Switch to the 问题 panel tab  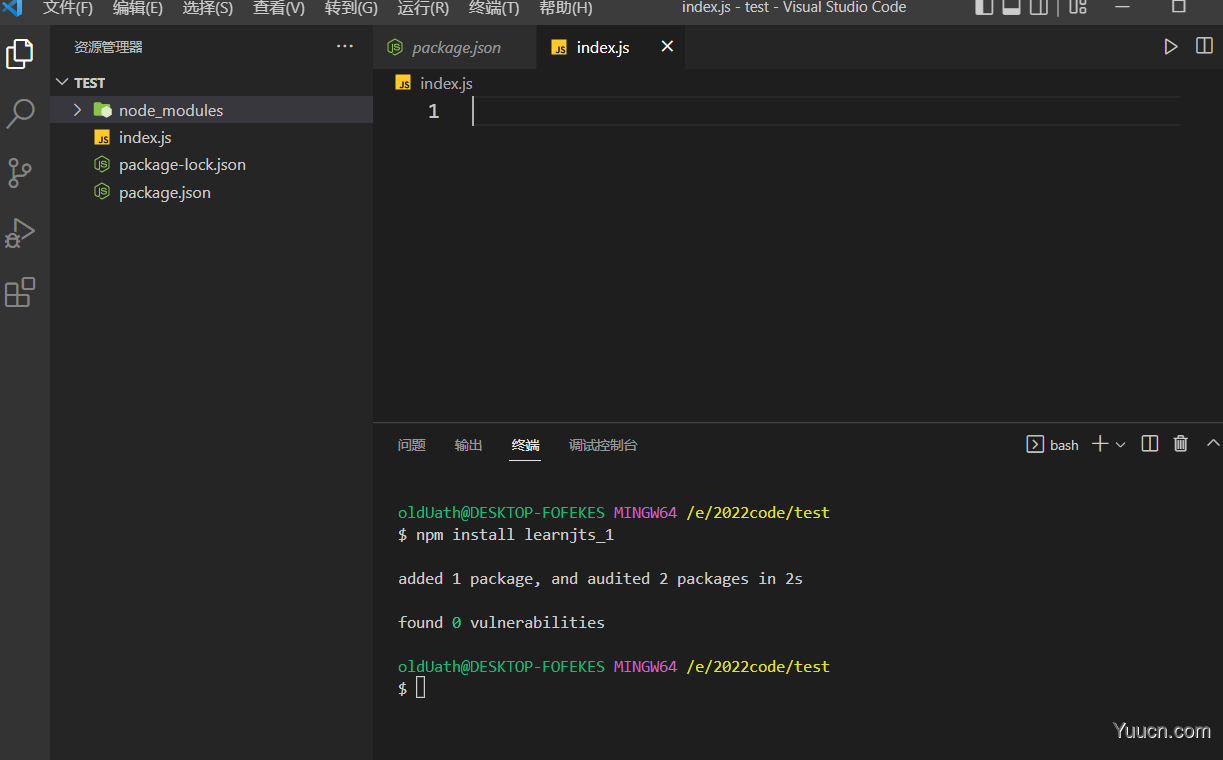coord(412,445)
